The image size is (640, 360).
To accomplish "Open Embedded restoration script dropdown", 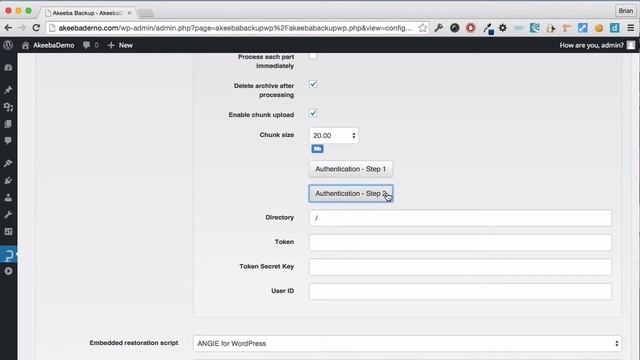I will (x=407, y=344).
